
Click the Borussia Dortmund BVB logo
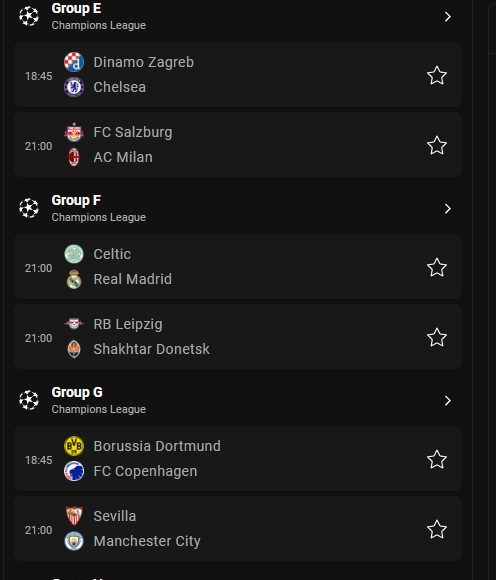coord(74,446)
